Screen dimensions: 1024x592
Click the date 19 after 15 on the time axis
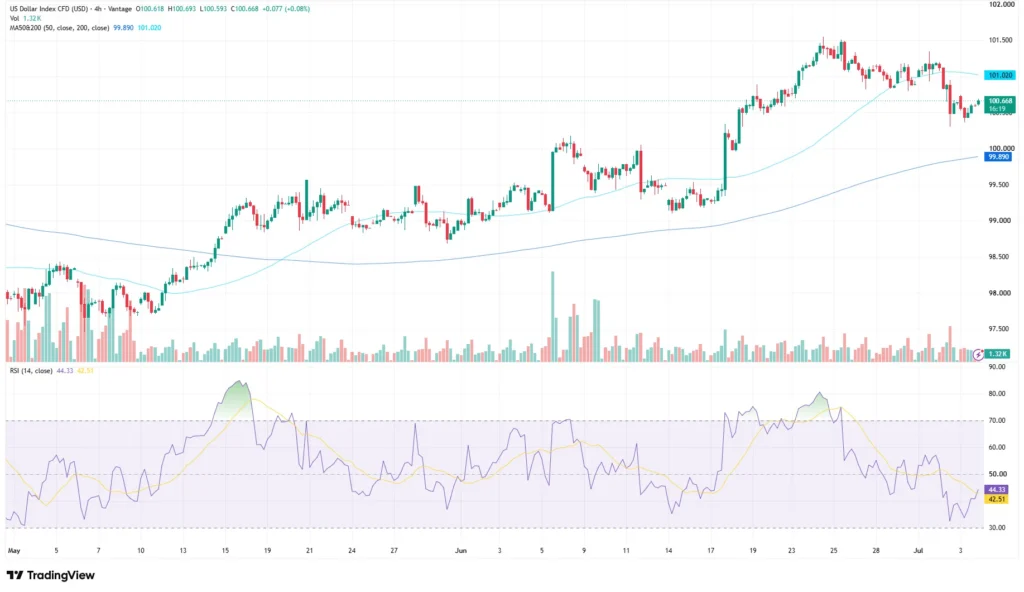pos(267,551)
